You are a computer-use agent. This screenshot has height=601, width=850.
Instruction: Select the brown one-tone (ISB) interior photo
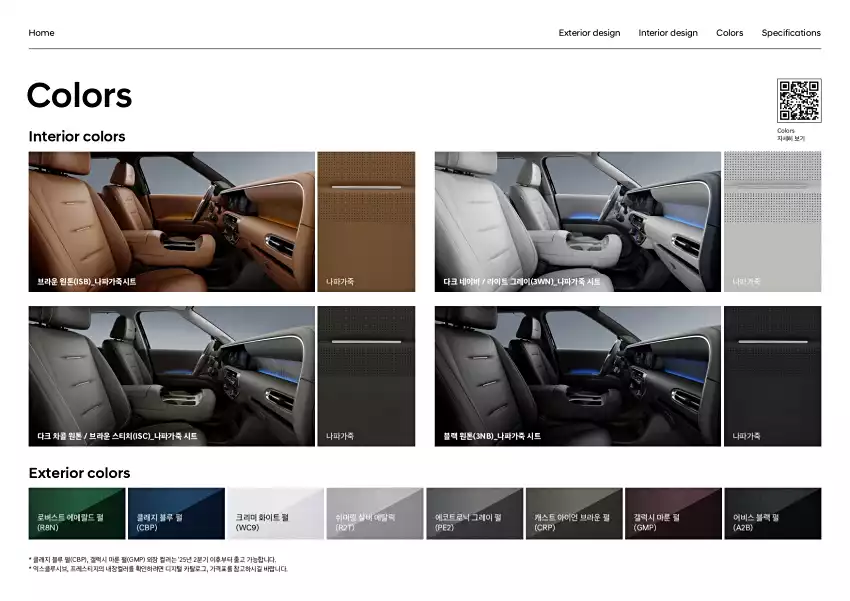tap(171, 222)
